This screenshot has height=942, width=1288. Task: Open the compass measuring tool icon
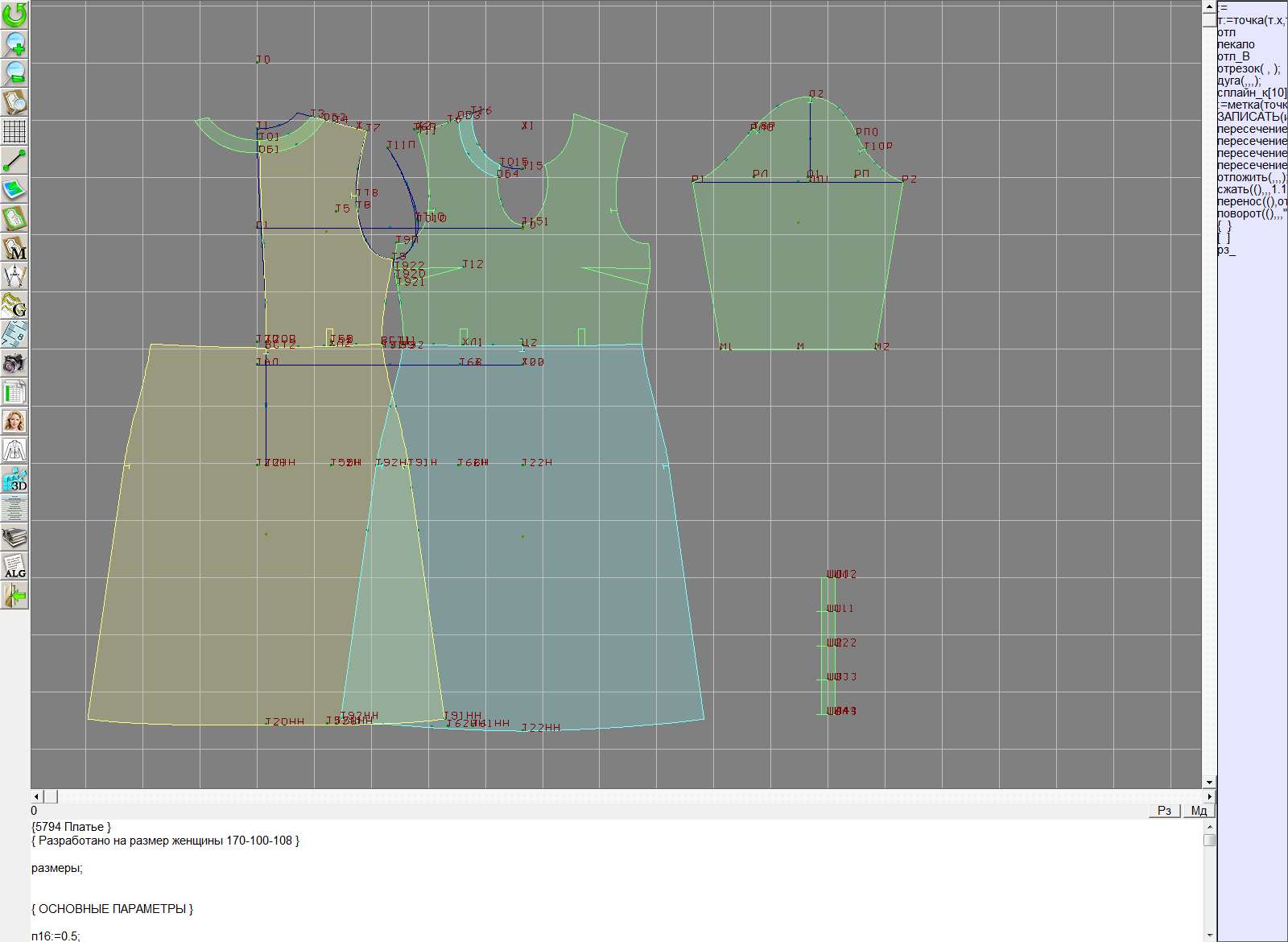(x=14, y=276)
